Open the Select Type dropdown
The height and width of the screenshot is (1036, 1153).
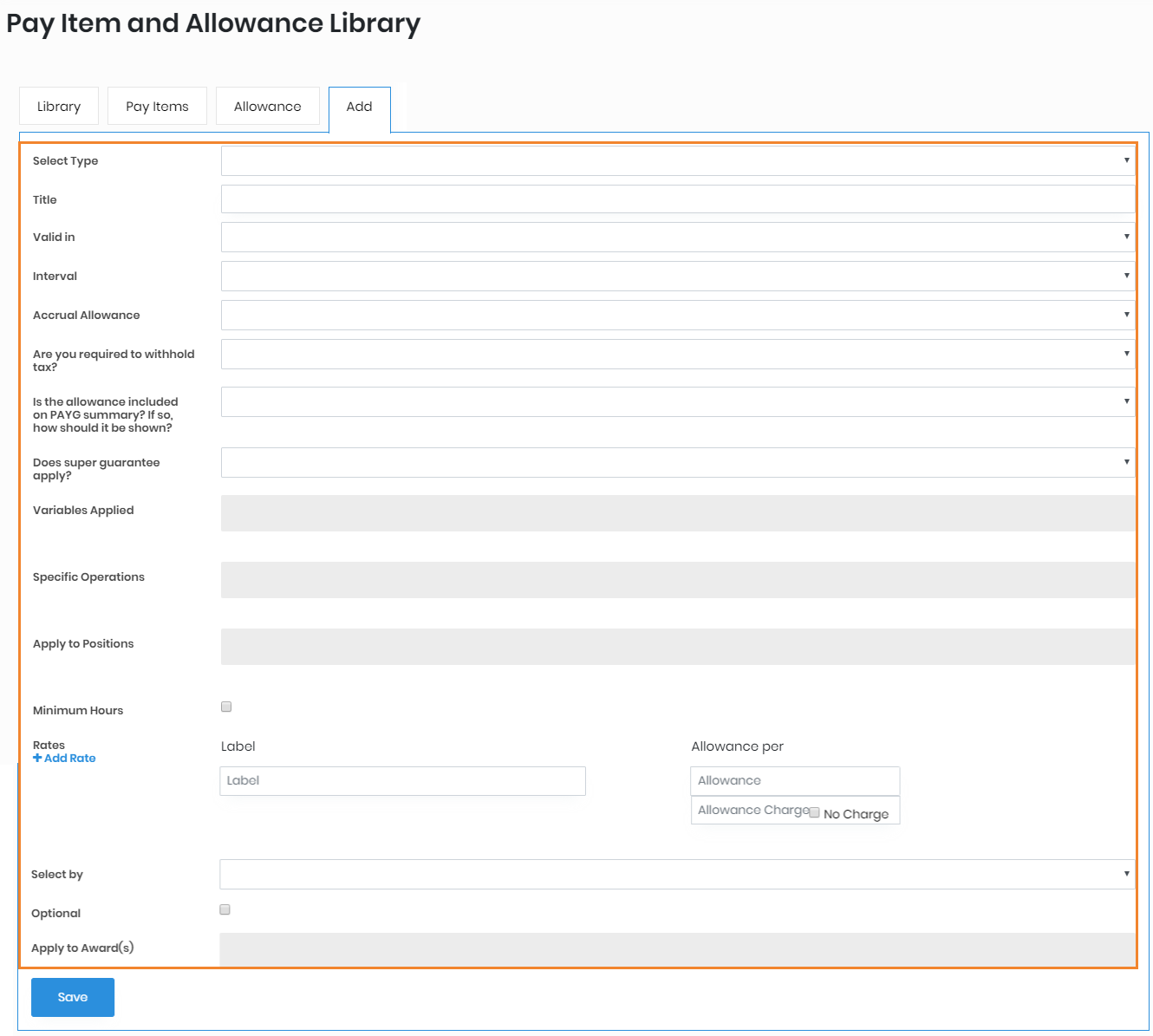(677, 160)
